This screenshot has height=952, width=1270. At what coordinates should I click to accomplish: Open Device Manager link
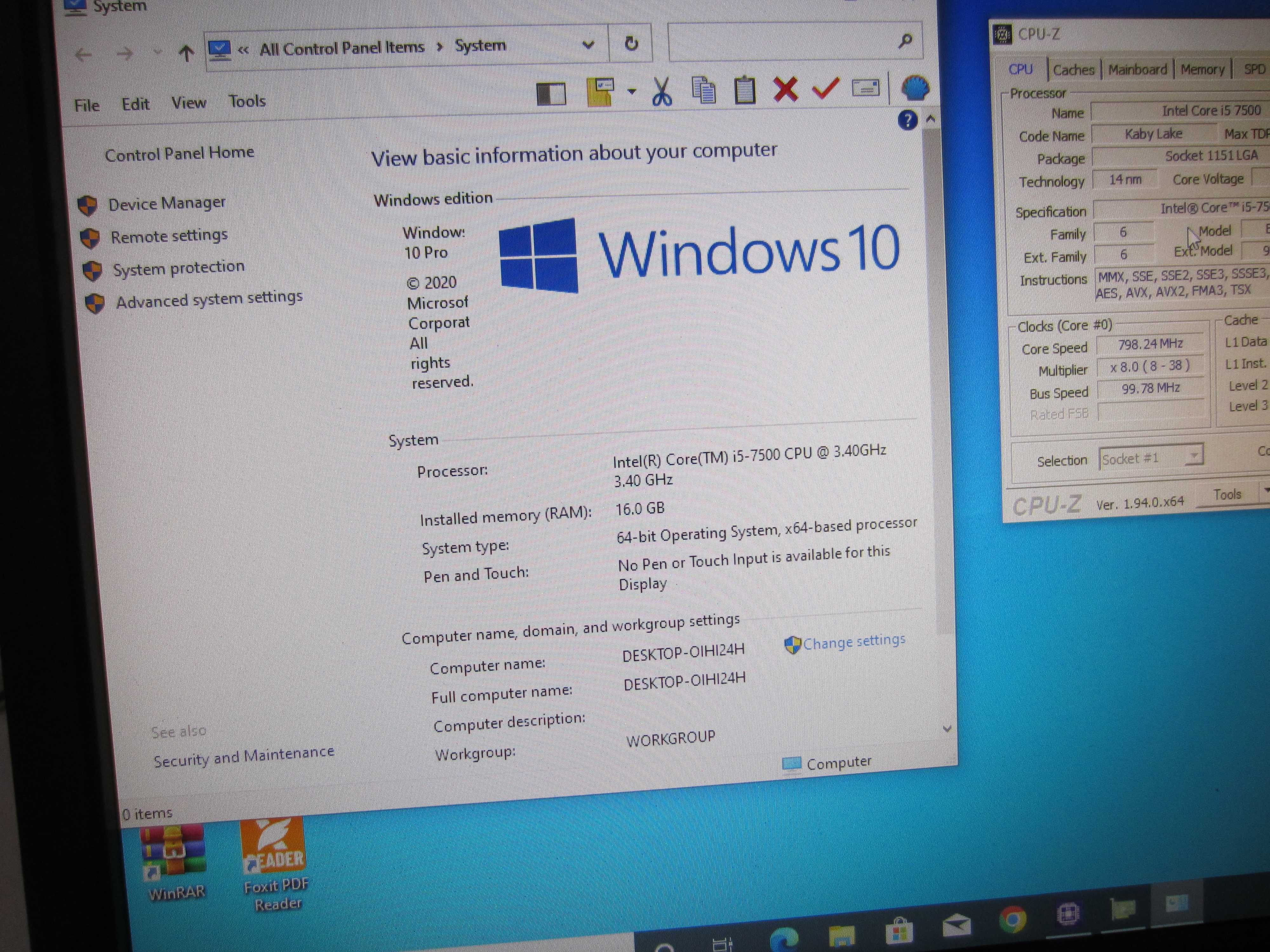tap(167, 203)
